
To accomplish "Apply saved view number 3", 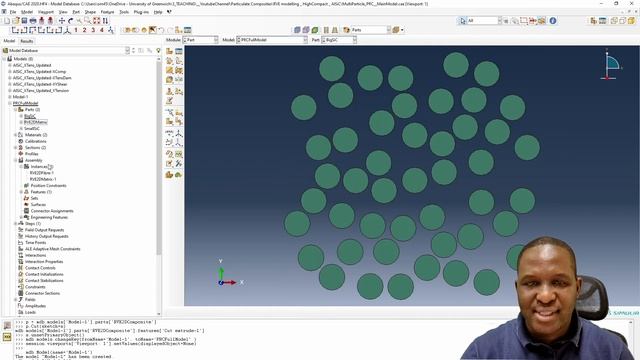I will (93, 30).
